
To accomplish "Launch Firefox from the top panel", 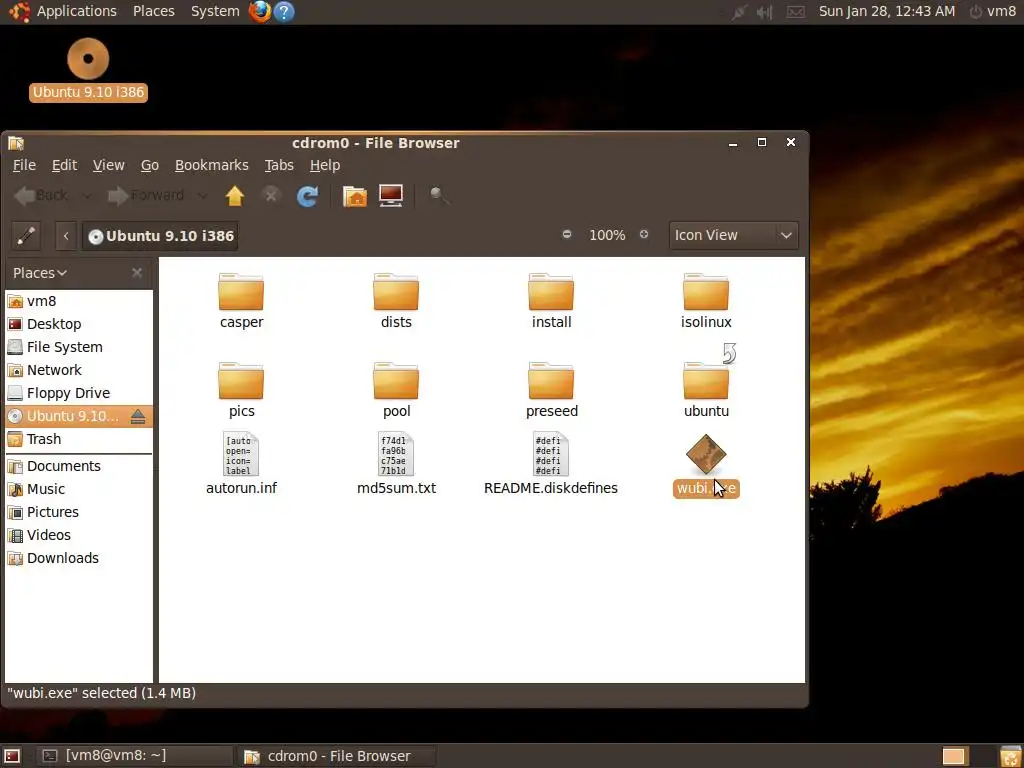I will [260, 11].
